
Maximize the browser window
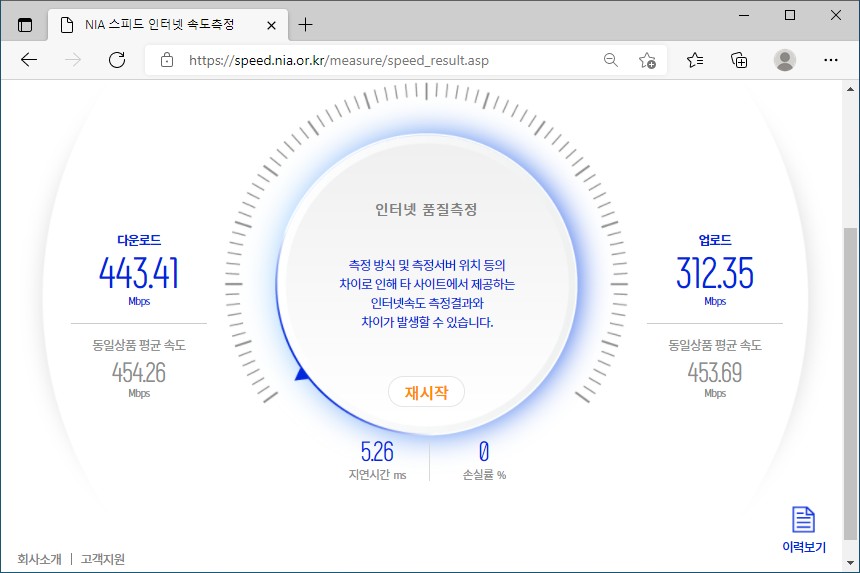coord(790,15)
